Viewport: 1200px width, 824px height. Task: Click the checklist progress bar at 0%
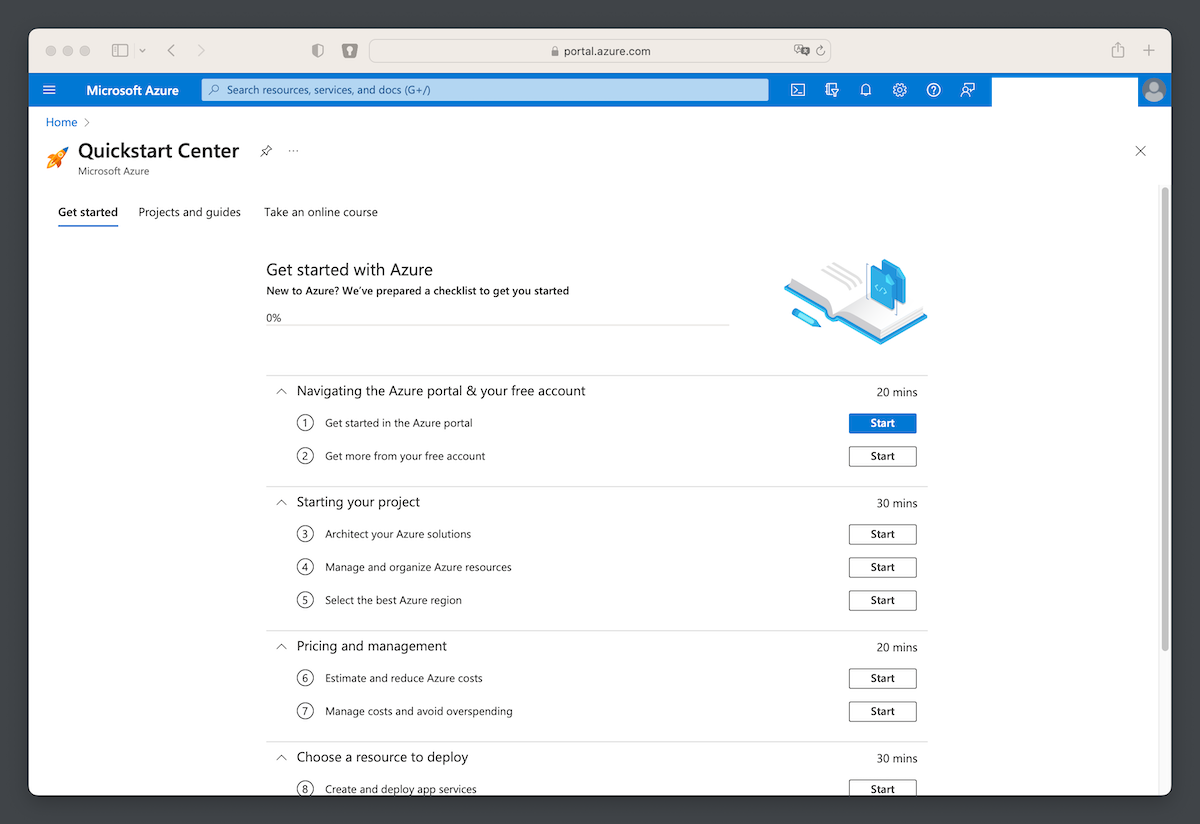[x=497, y=325]
